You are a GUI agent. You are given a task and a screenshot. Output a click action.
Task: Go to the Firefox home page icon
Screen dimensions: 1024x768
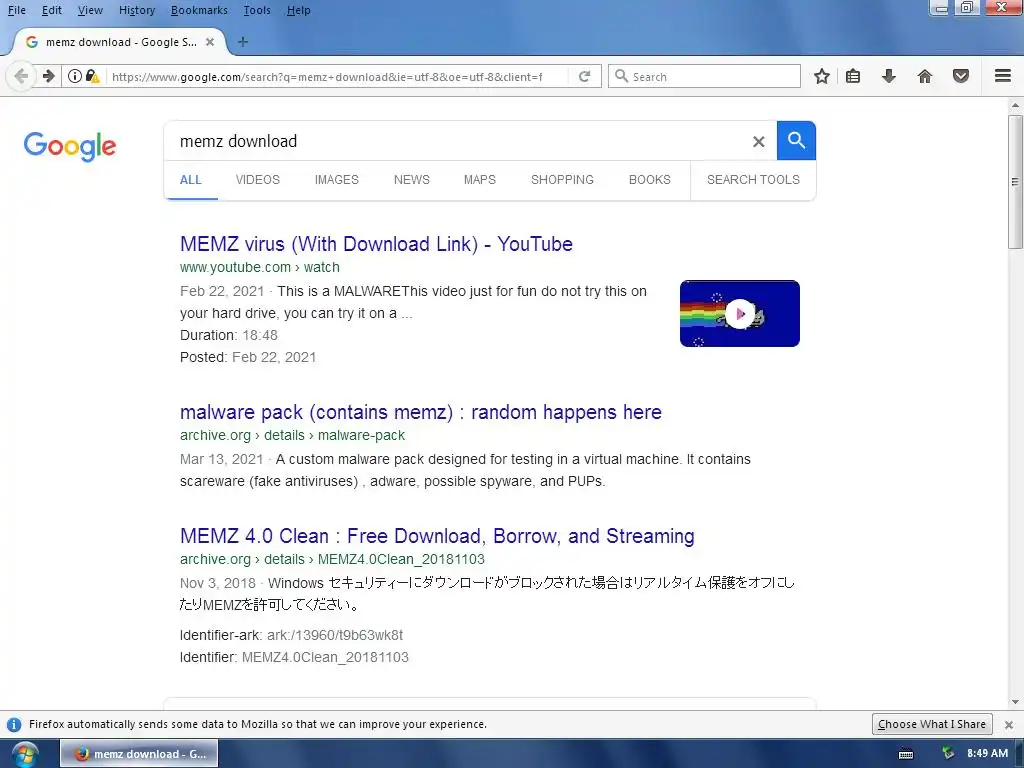click(925, 76)
